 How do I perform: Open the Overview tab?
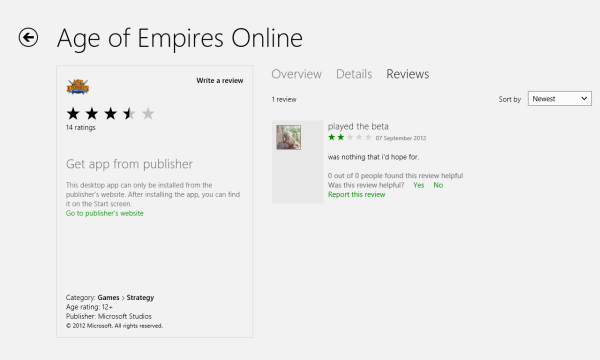coord(297,74)
